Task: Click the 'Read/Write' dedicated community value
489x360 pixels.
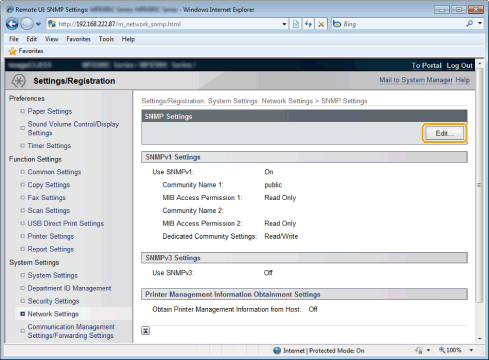Action: [281, 236]
